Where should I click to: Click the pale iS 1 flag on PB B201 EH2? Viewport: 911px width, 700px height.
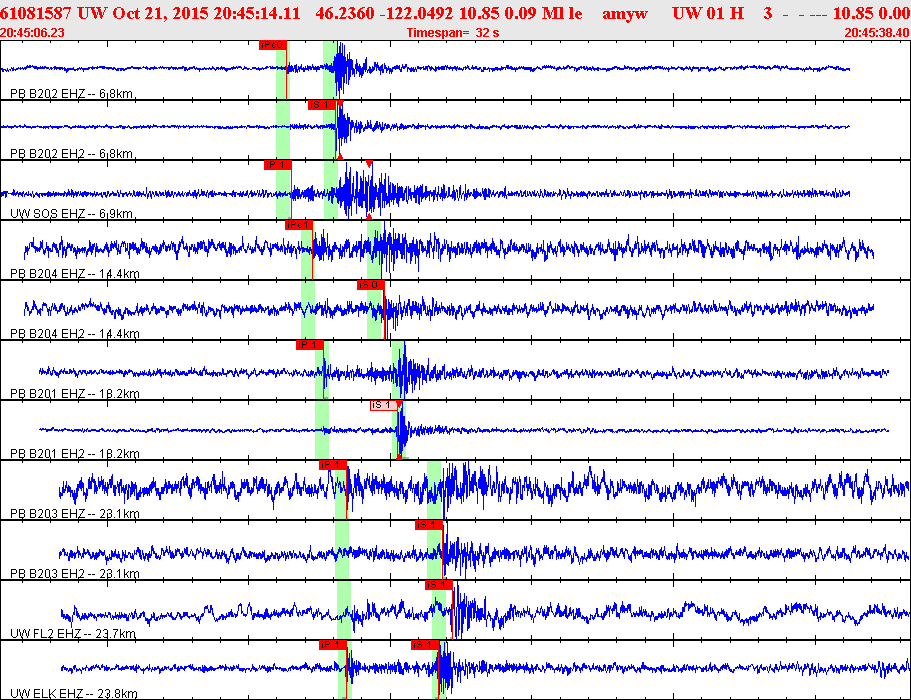pos(384,405)
